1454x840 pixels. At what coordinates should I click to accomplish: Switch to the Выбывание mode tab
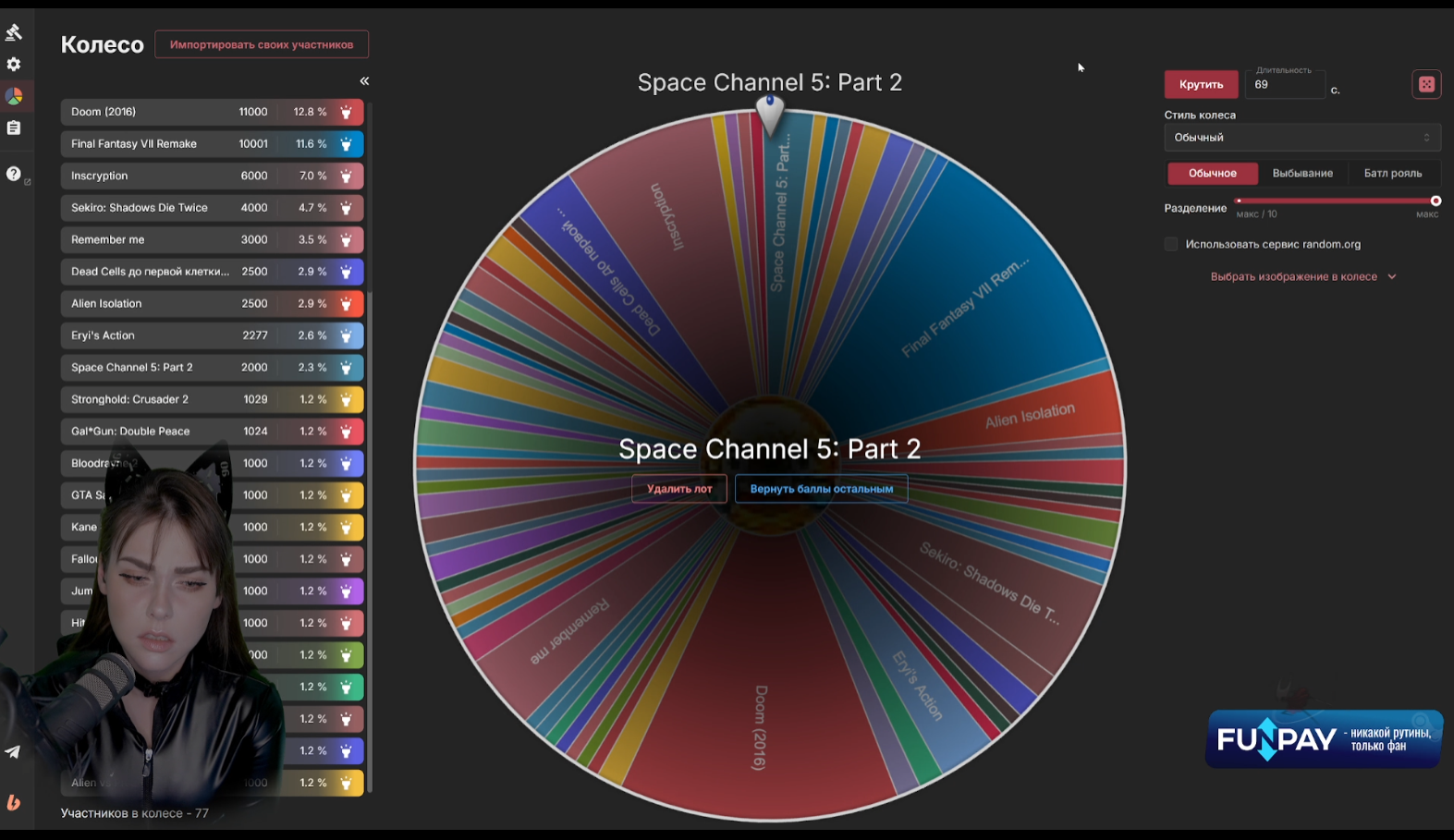[x=1302, y=174]
